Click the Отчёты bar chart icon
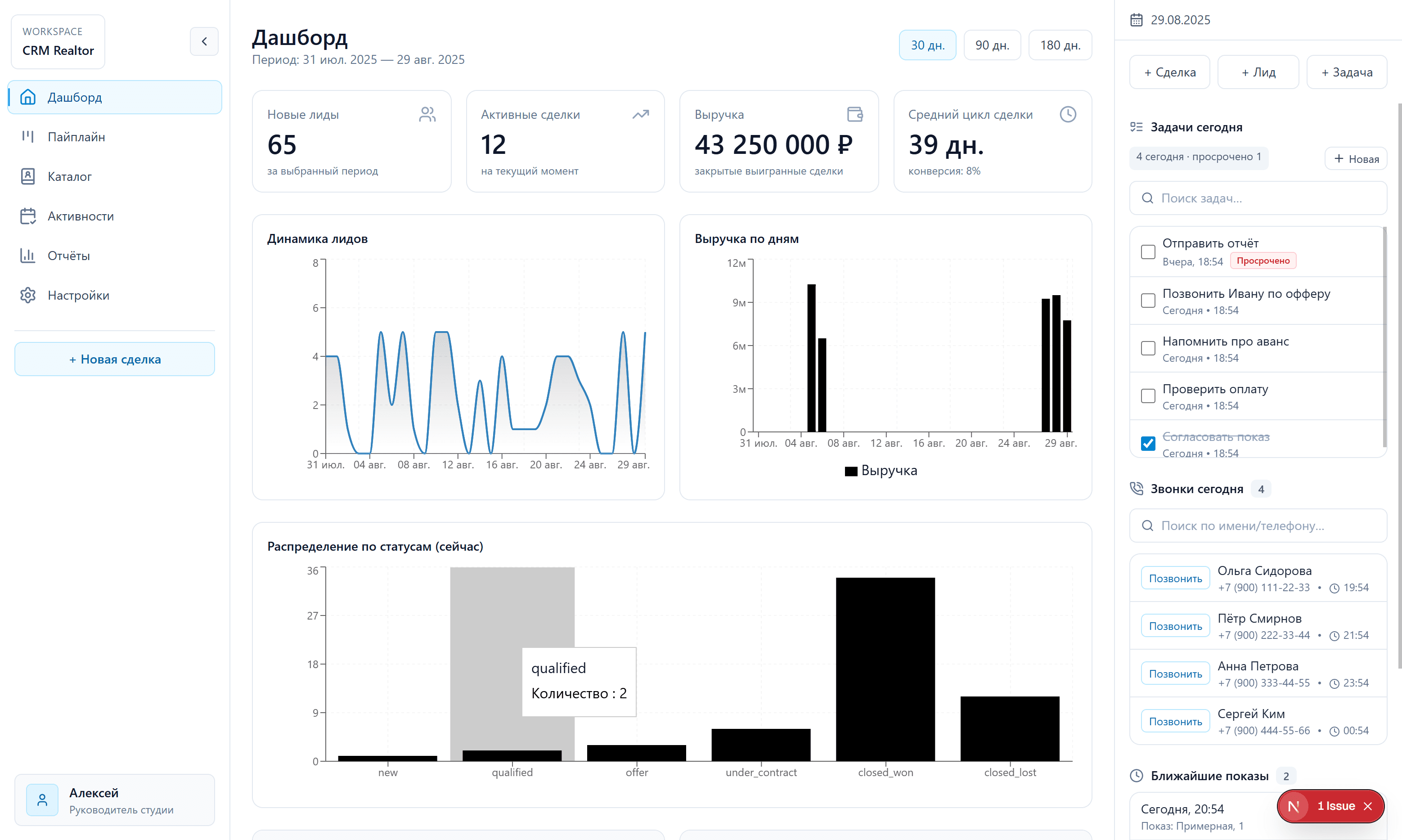Viewport: 1402px width, 840px height. [x=28, y=255]
